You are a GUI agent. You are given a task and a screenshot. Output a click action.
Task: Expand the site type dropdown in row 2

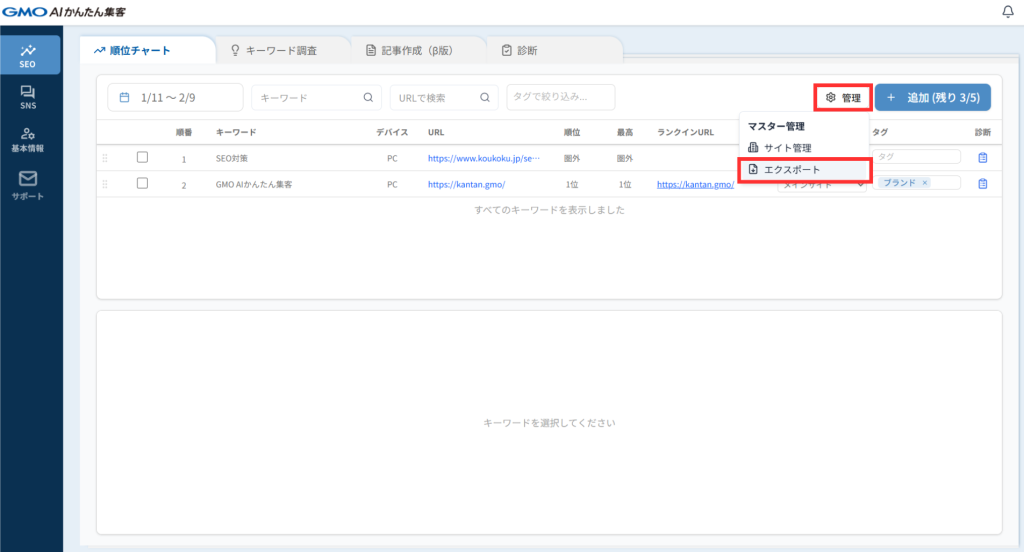tap(860, 185)
